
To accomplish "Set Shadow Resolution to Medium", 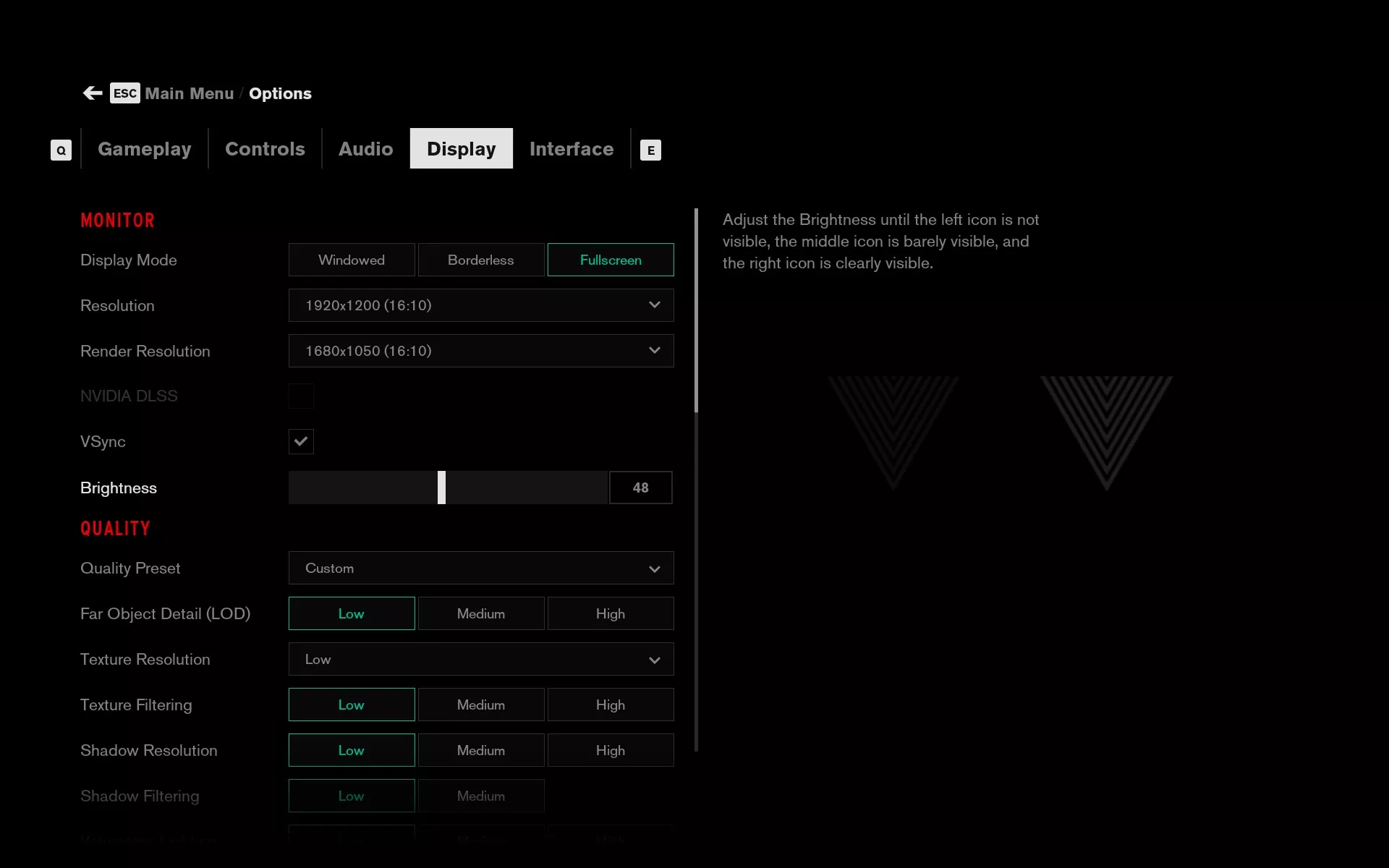I will point(481,750).
